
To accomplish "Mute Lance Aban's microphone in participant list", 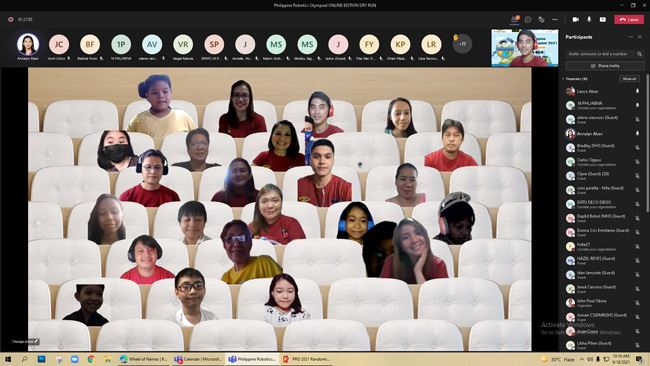I will 638,91.
